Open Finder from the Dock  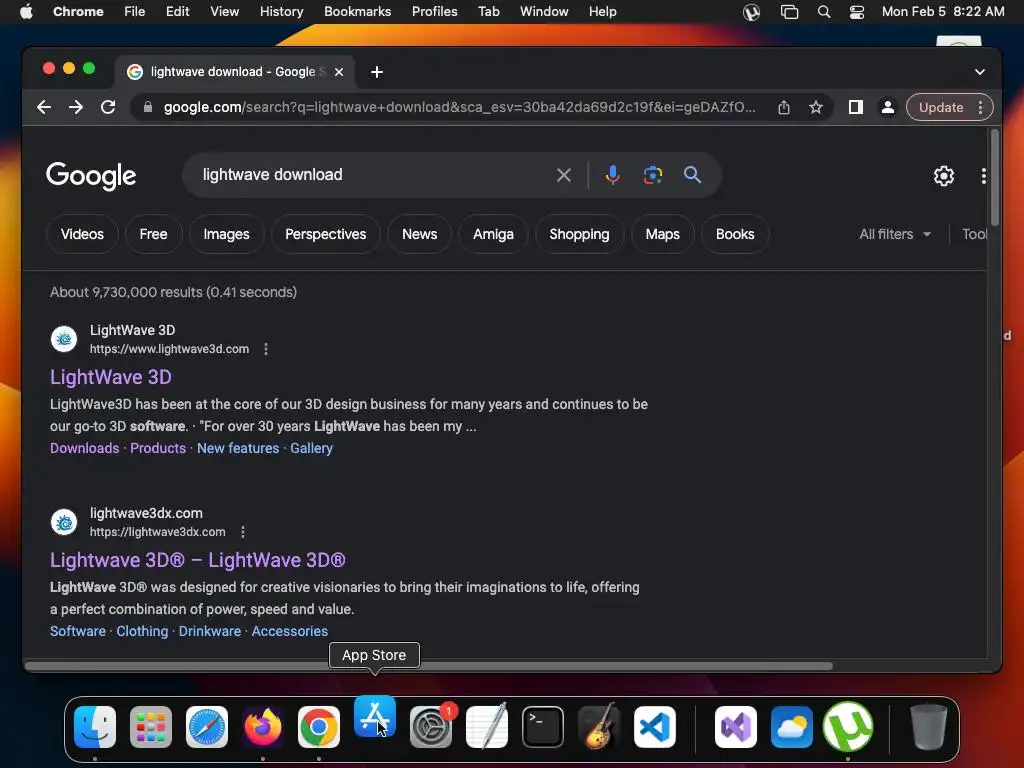click(95, 727)
